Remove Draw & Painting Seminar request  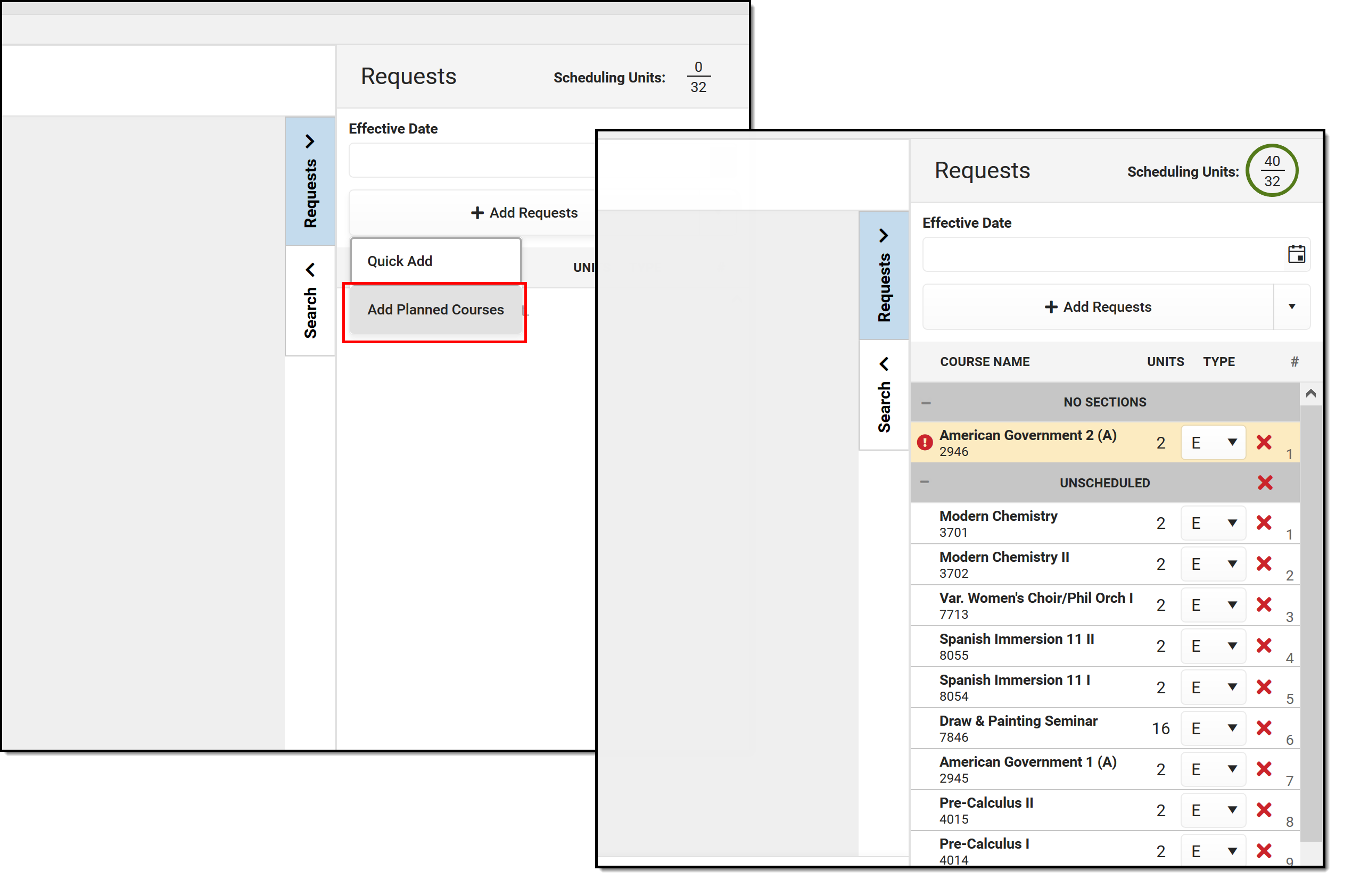[x=1264, y=727]
